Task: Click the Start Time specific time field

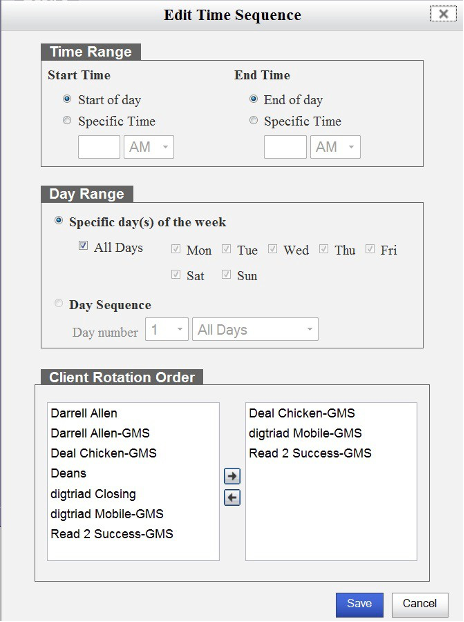Action: coord(99,147)
